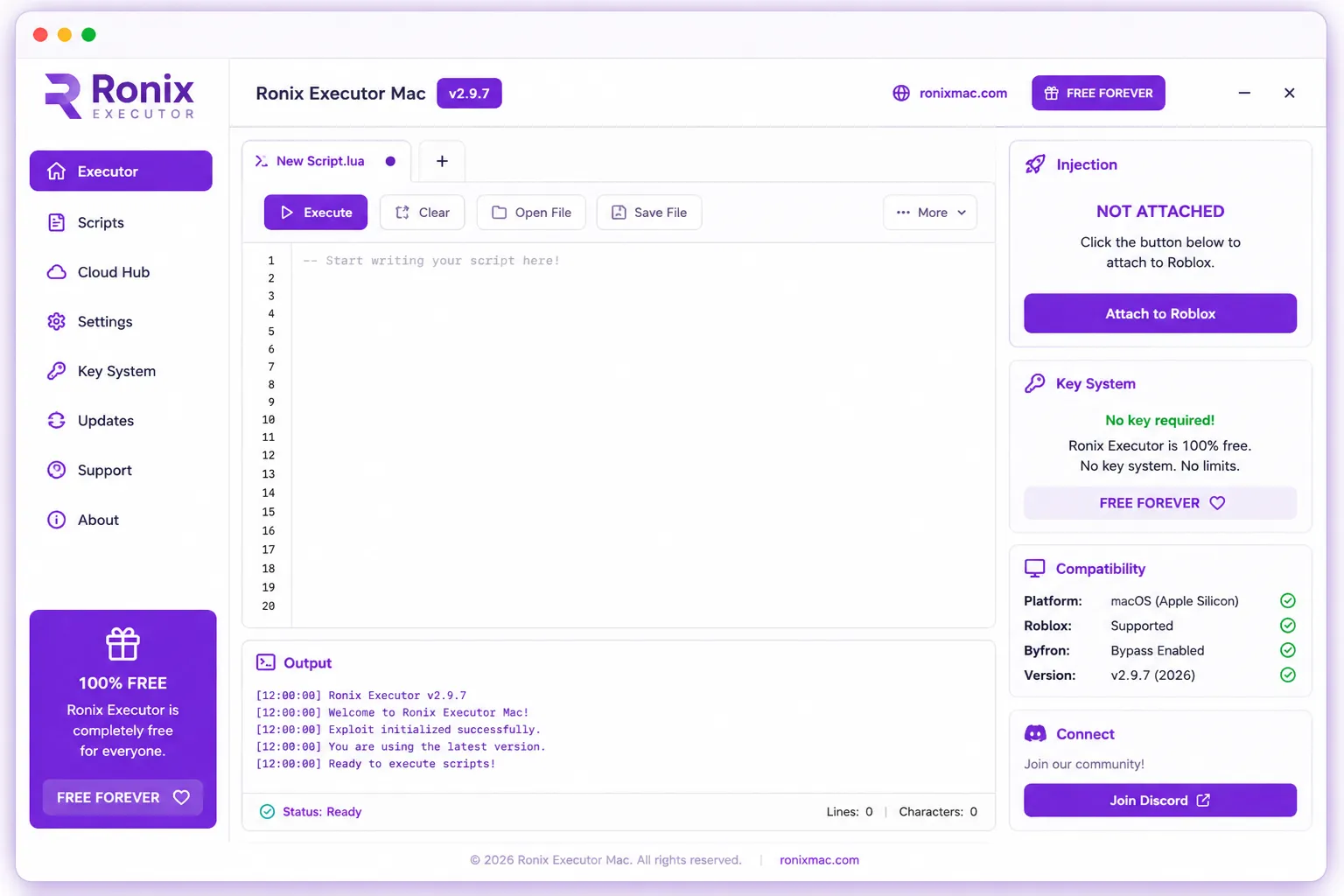Select the New Script.lua tab
This screenshot has width=1344, height=896.
[325, 161]
